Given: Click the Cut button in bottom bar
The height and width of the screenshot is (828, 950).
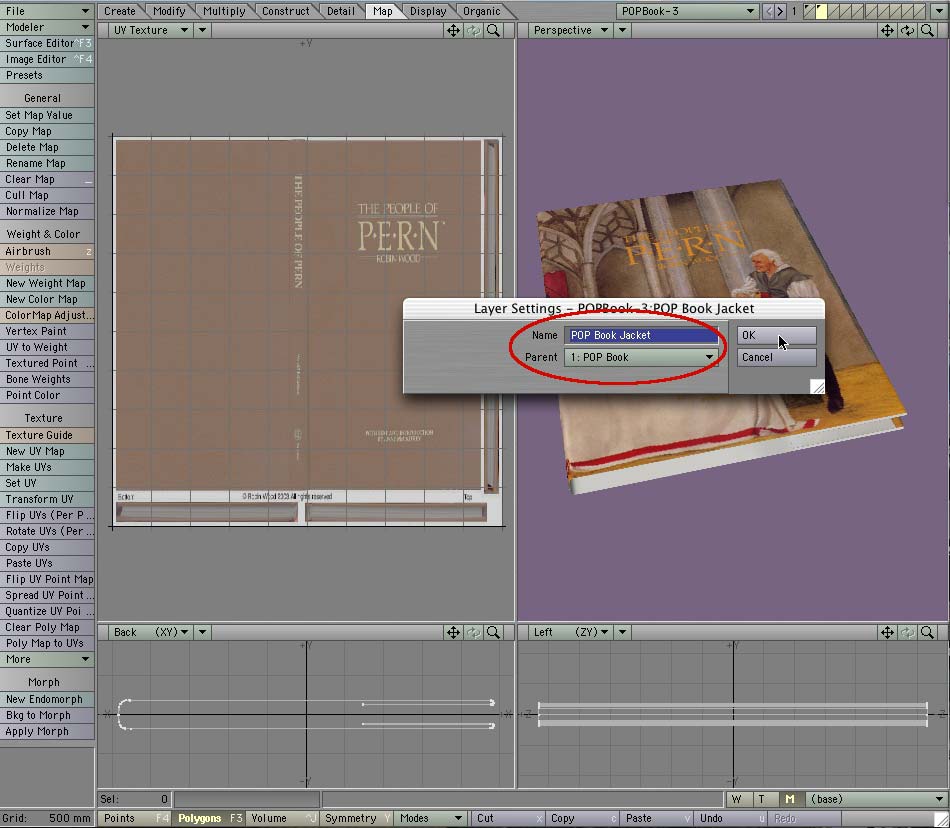Looking at the screenshot, I should pos(508,818).
